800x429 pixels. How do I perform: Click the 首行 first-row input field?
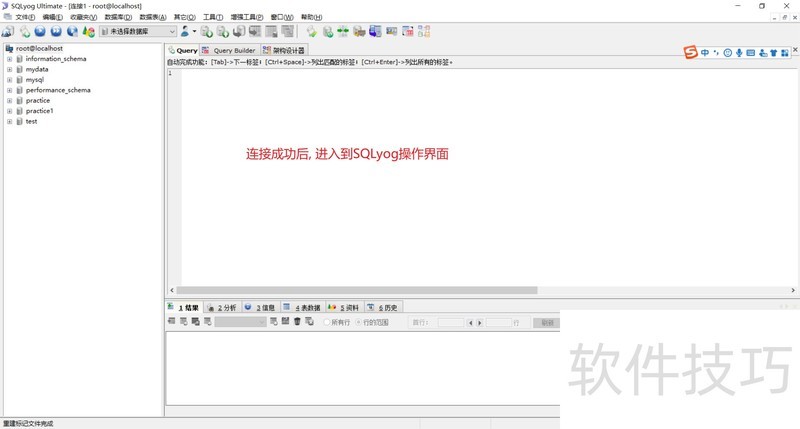click(x=451, y=323)
